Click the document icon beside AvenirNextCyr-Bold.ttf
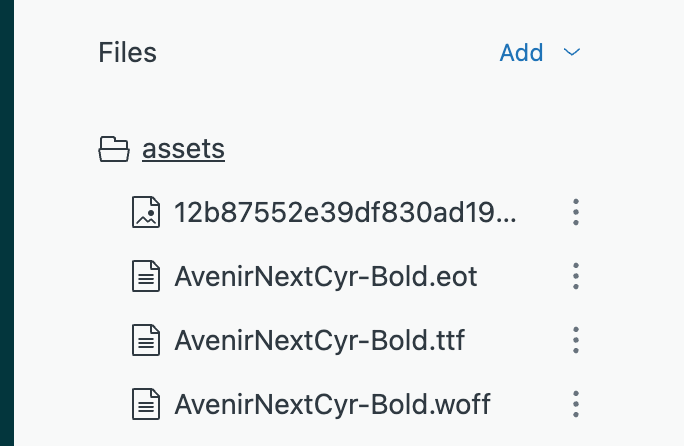 point(146,340)
